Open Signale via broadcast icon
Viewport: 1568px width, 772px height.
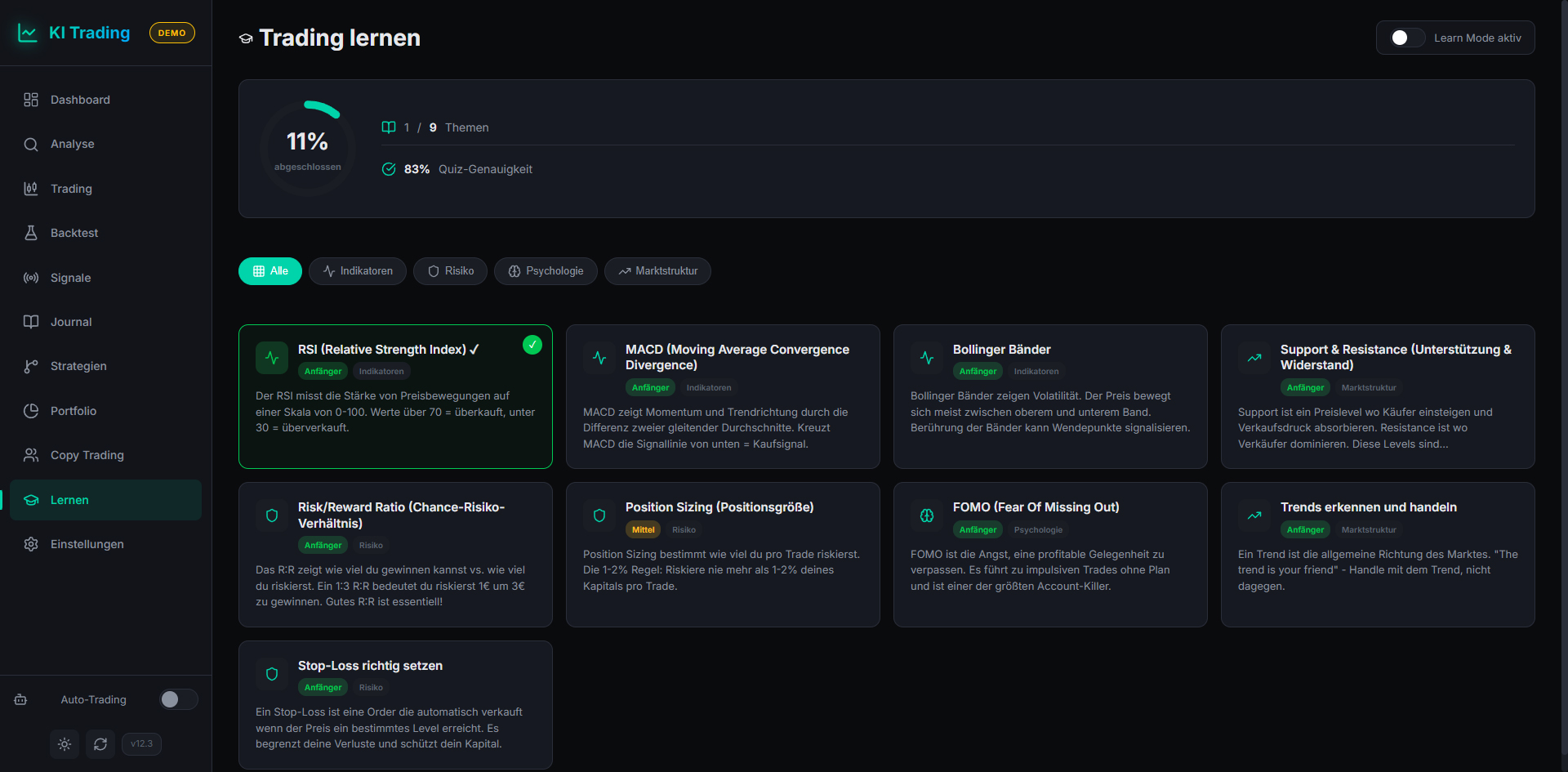point(31,278)
